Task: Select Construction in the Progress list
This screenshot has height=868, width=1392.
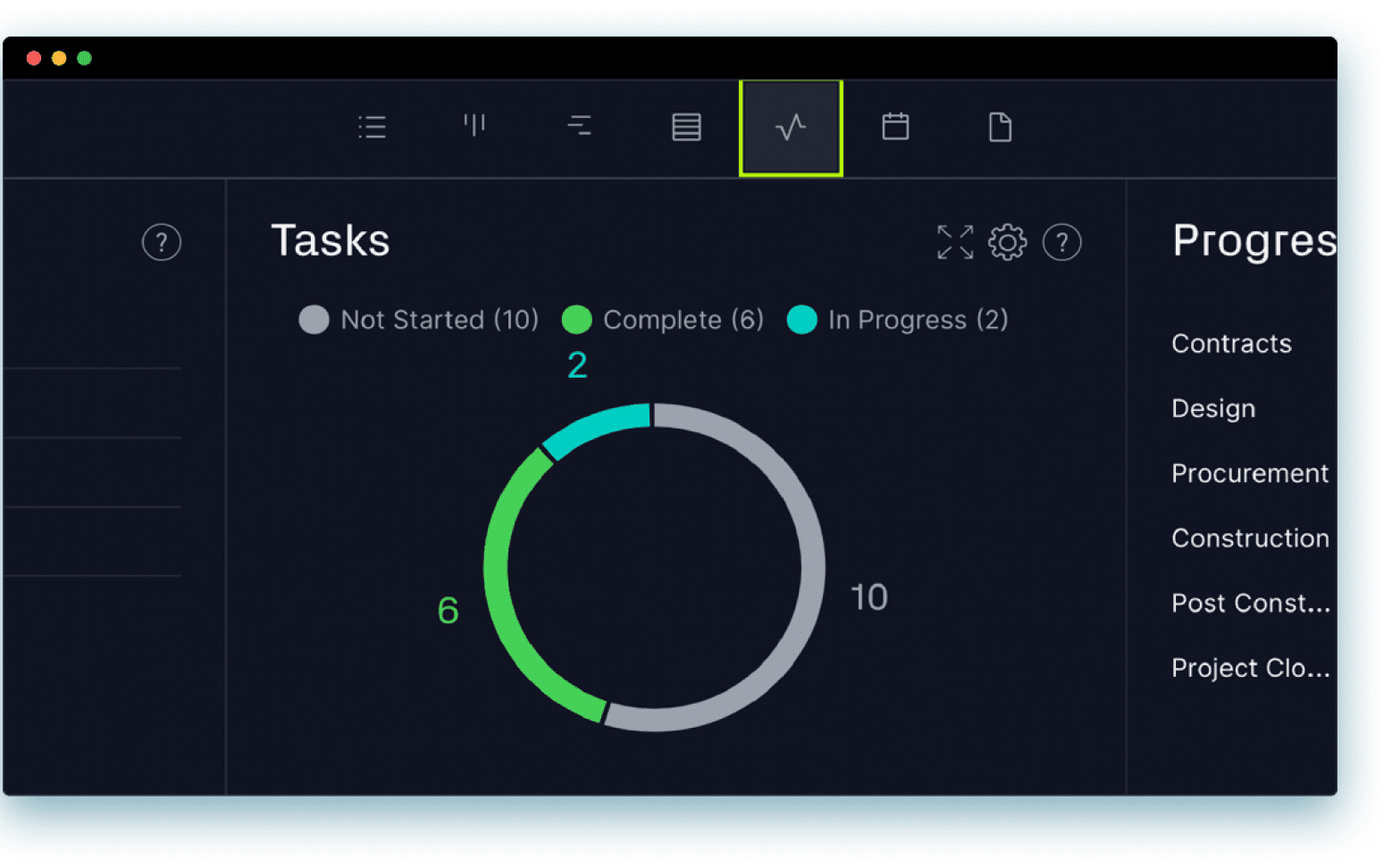Action: [x=1250, y=538]
